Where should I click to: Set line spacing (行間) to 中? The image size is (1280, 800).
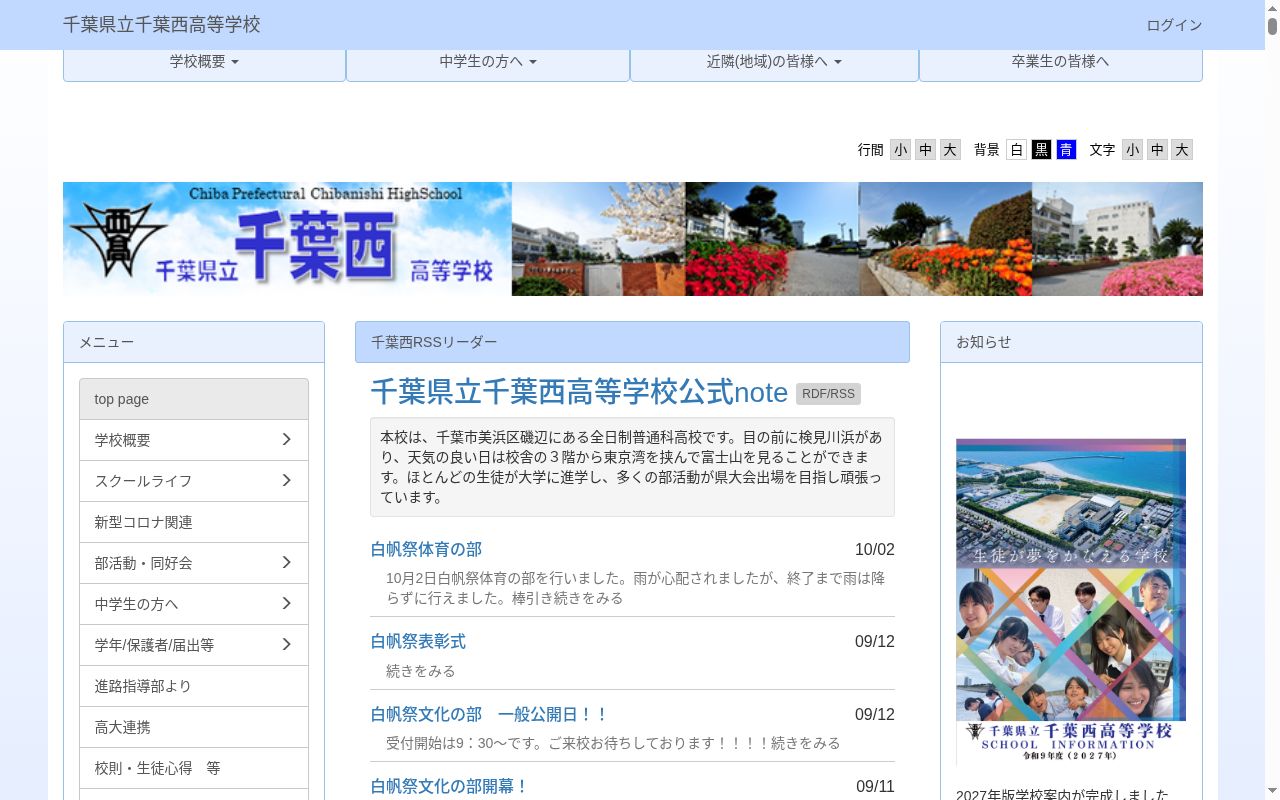926,150
